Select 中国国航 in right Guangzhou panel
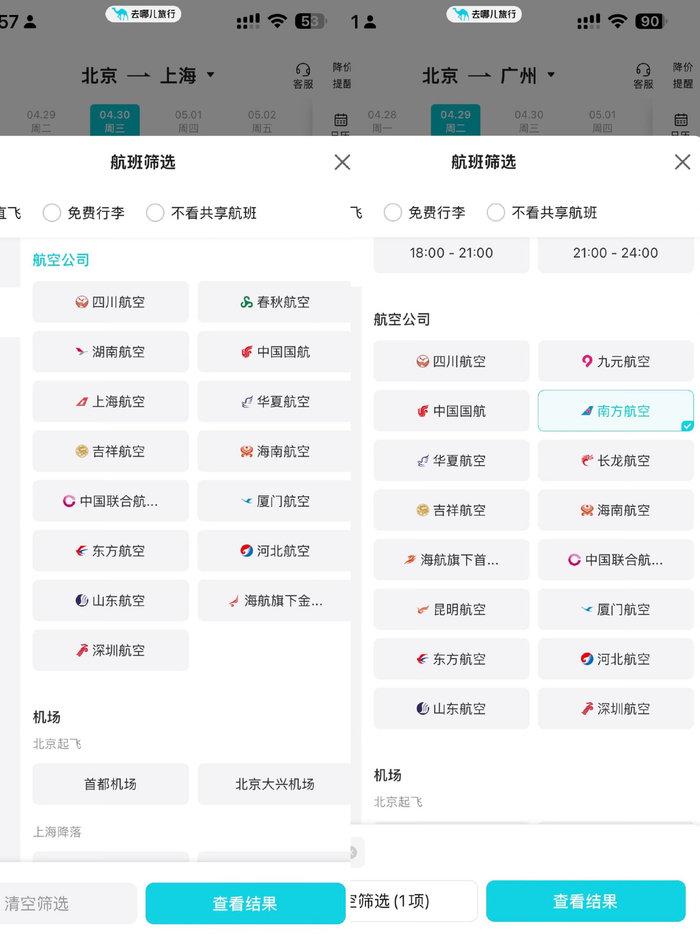Image resolution: width=700 pixels, height=934 pixels. 451,411
